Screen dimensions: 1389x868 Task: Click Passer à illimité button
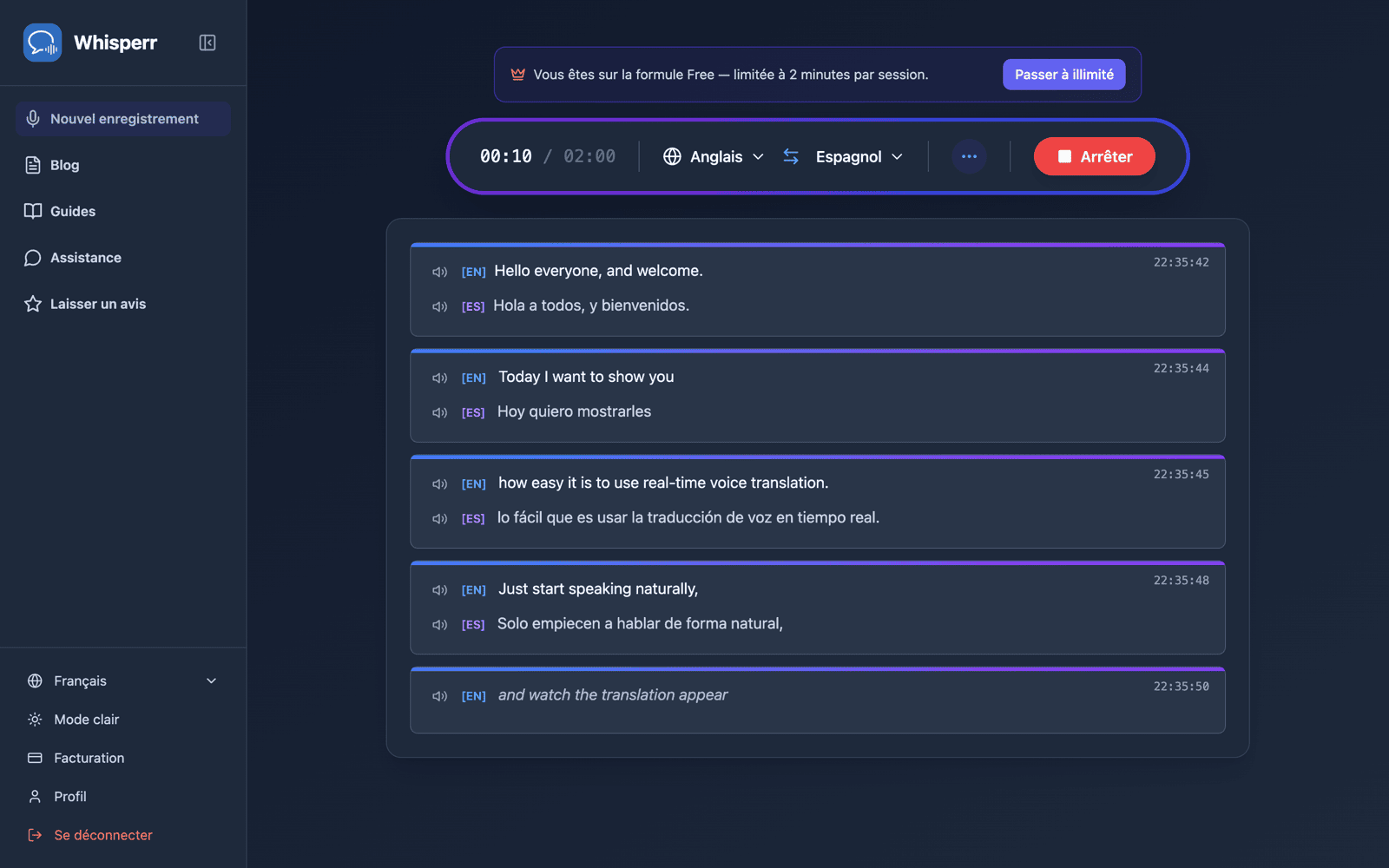[x=1063, y=75]
